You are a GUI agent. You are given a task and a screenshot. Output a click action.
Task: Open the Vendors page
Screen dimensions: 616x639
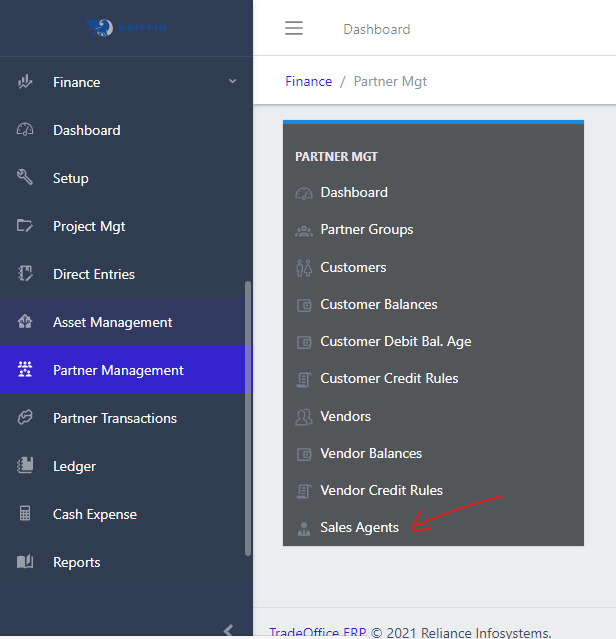point(345,416)
